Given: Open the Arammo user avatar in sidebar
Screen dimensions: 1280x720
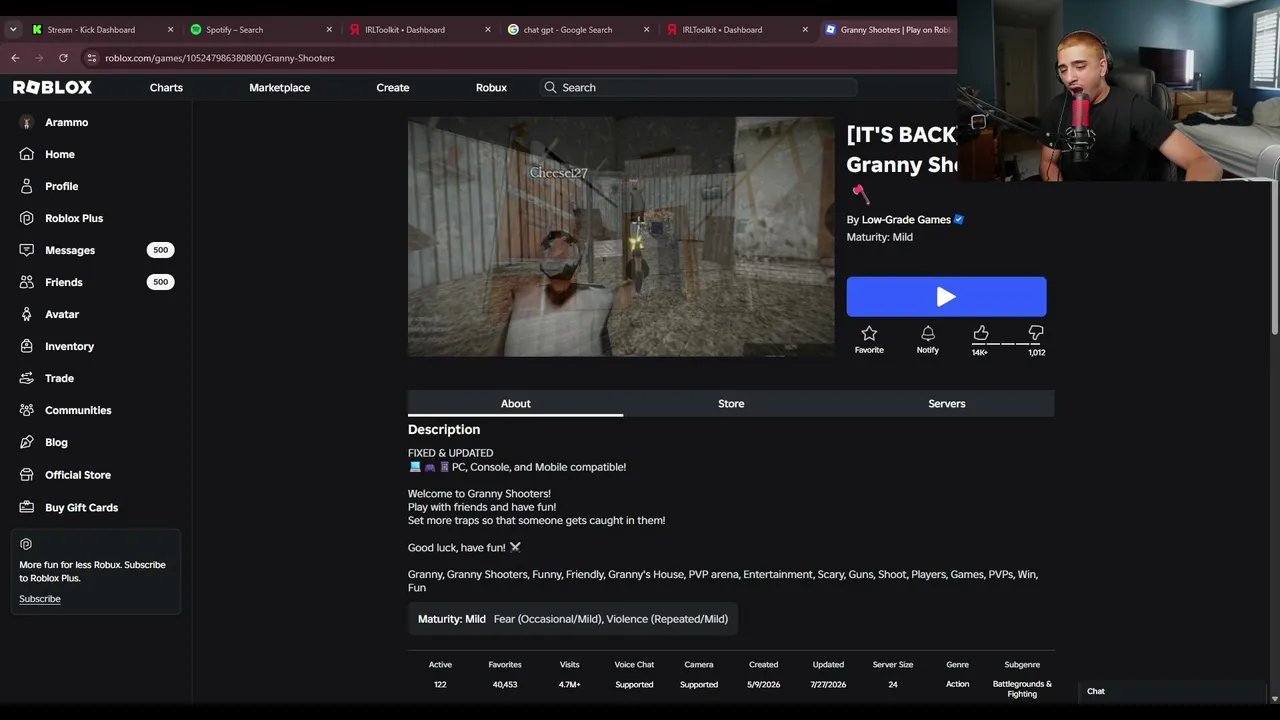Looking at the screenshot, I should point(26,122).
